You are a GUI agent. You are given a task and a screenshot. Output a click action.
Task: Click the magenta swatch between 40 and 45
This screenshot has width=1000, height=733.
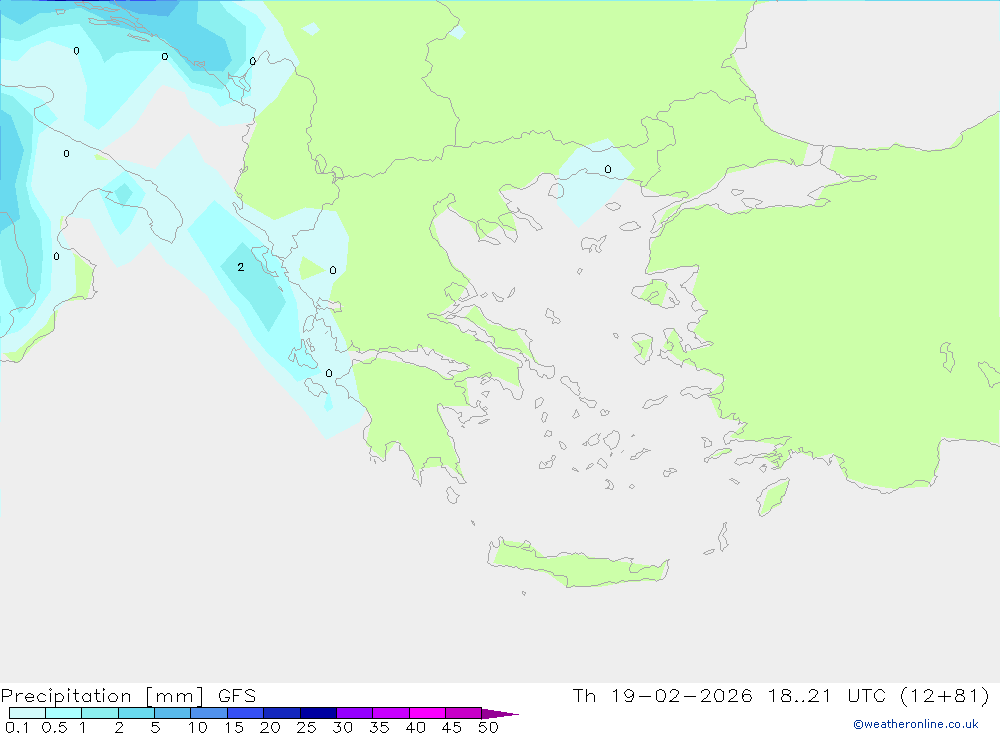[x=427, y=713]
